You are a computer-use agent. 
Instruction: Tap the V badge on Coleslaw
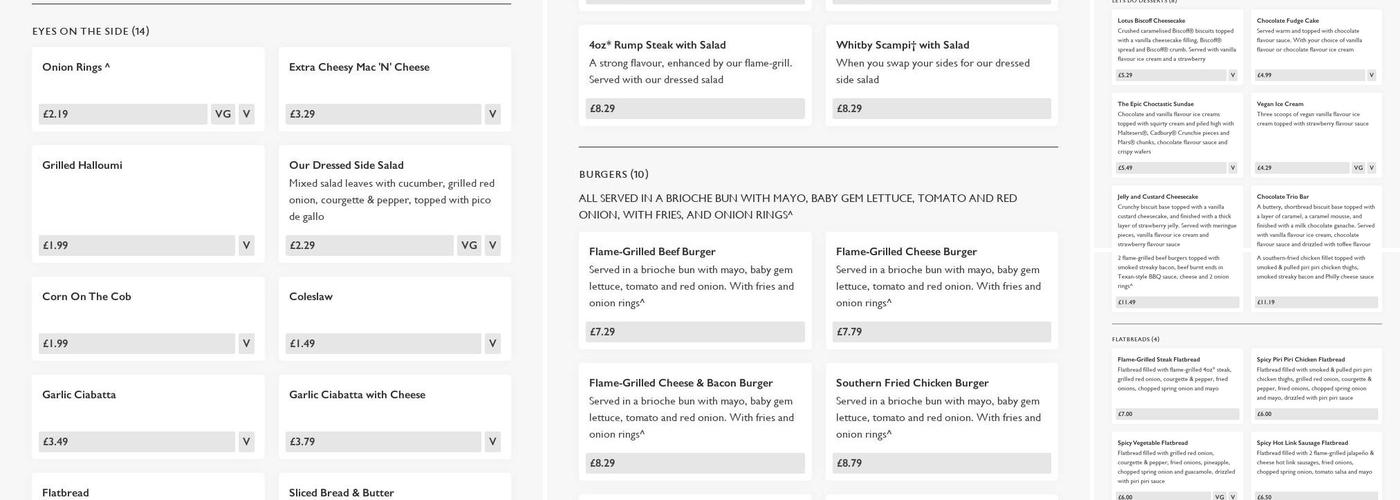pyautogui.click(x=492, y=343)
